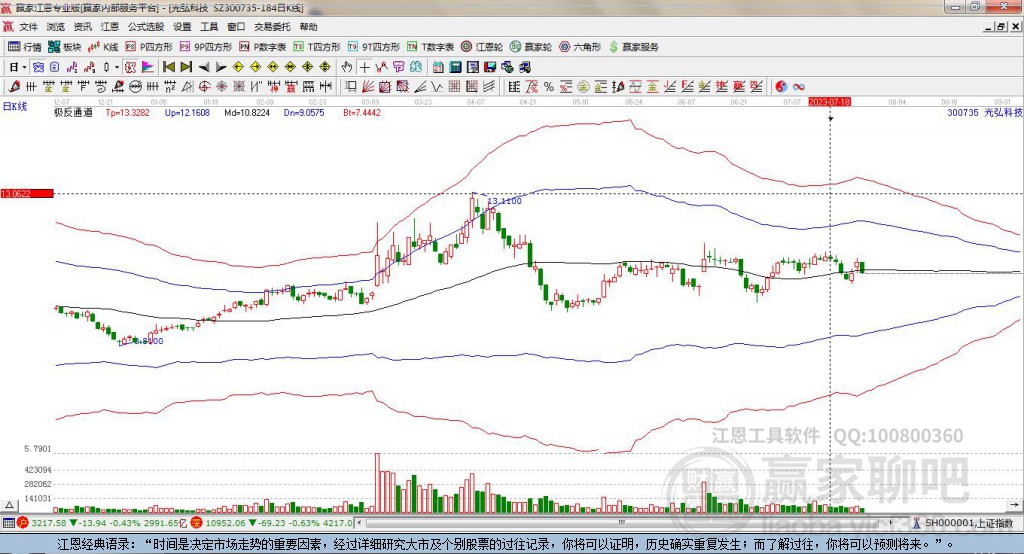This screenshot has height=554, width=1024.
Task: Select the hand pan tool
Action: pos(347,67)
